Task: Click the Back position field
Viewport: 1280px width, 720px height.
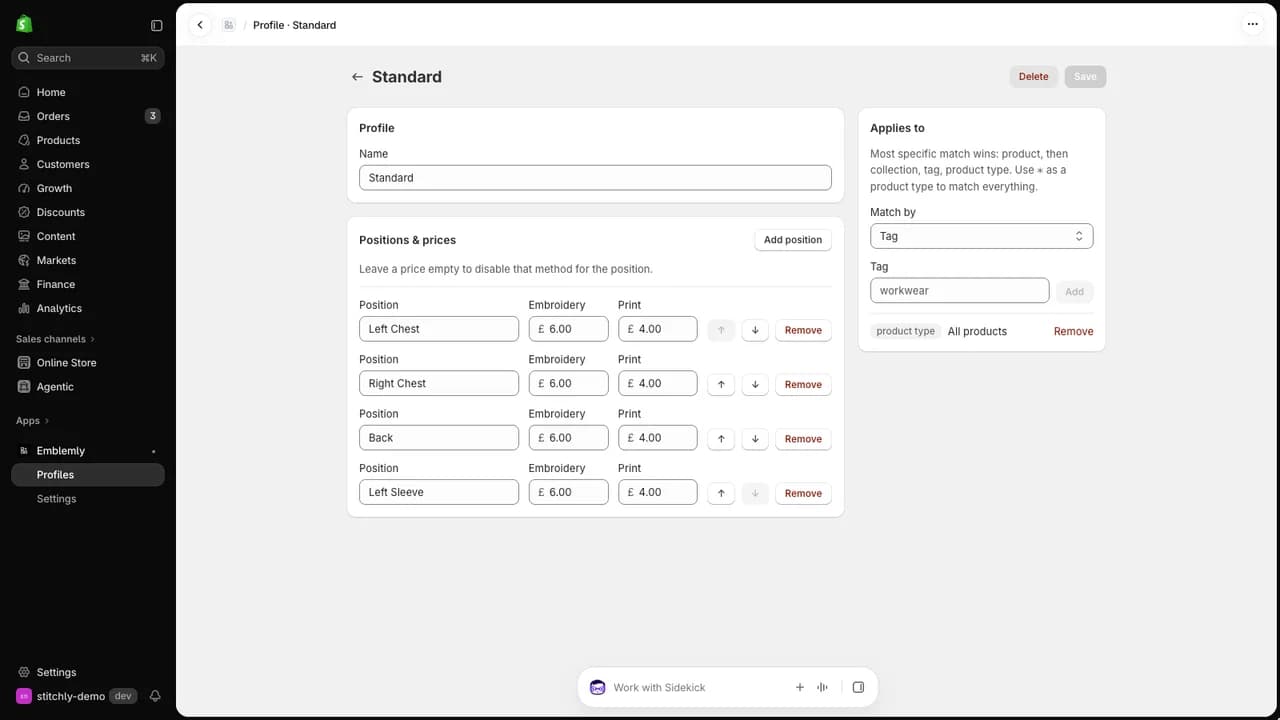Action: (x=439, y=438)
